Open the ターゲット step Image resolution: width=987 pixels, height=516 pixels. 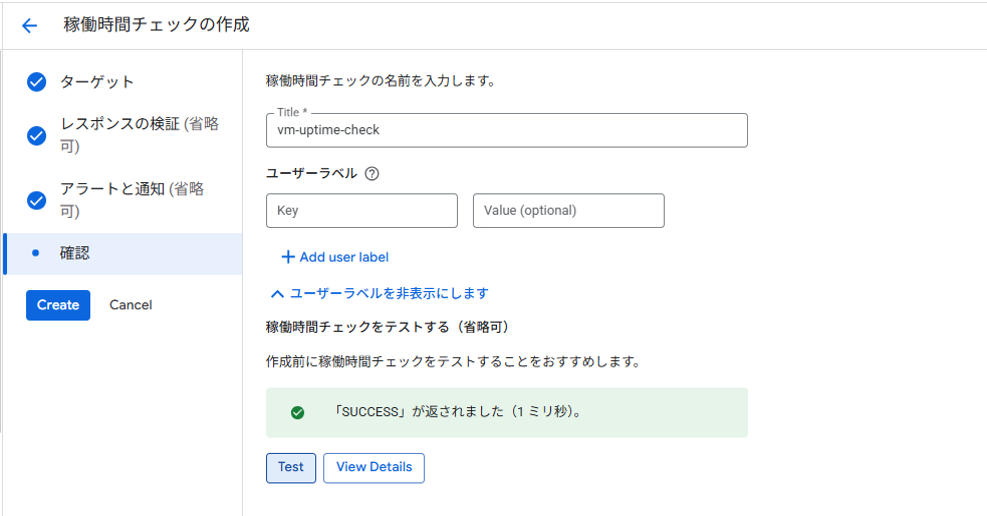[97, 82]
